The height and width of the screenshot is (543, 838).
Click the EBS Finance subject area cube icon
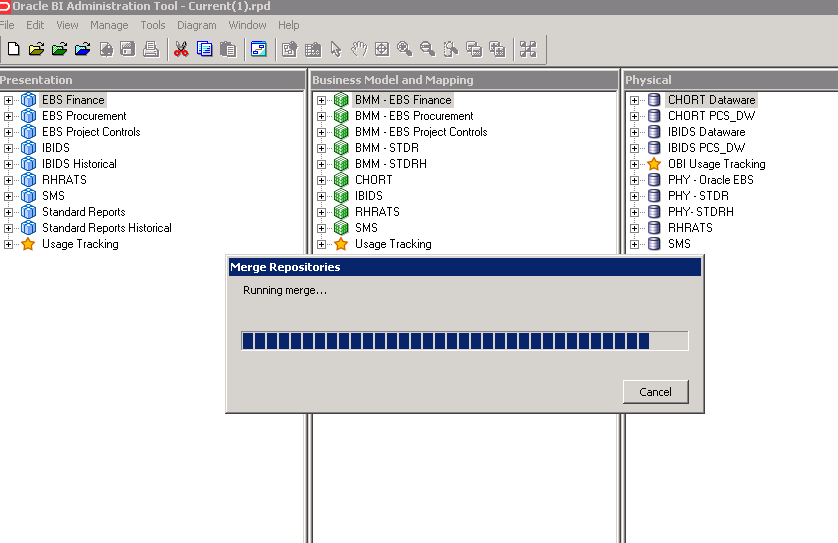pyautogui.click(x=28, y=100)
